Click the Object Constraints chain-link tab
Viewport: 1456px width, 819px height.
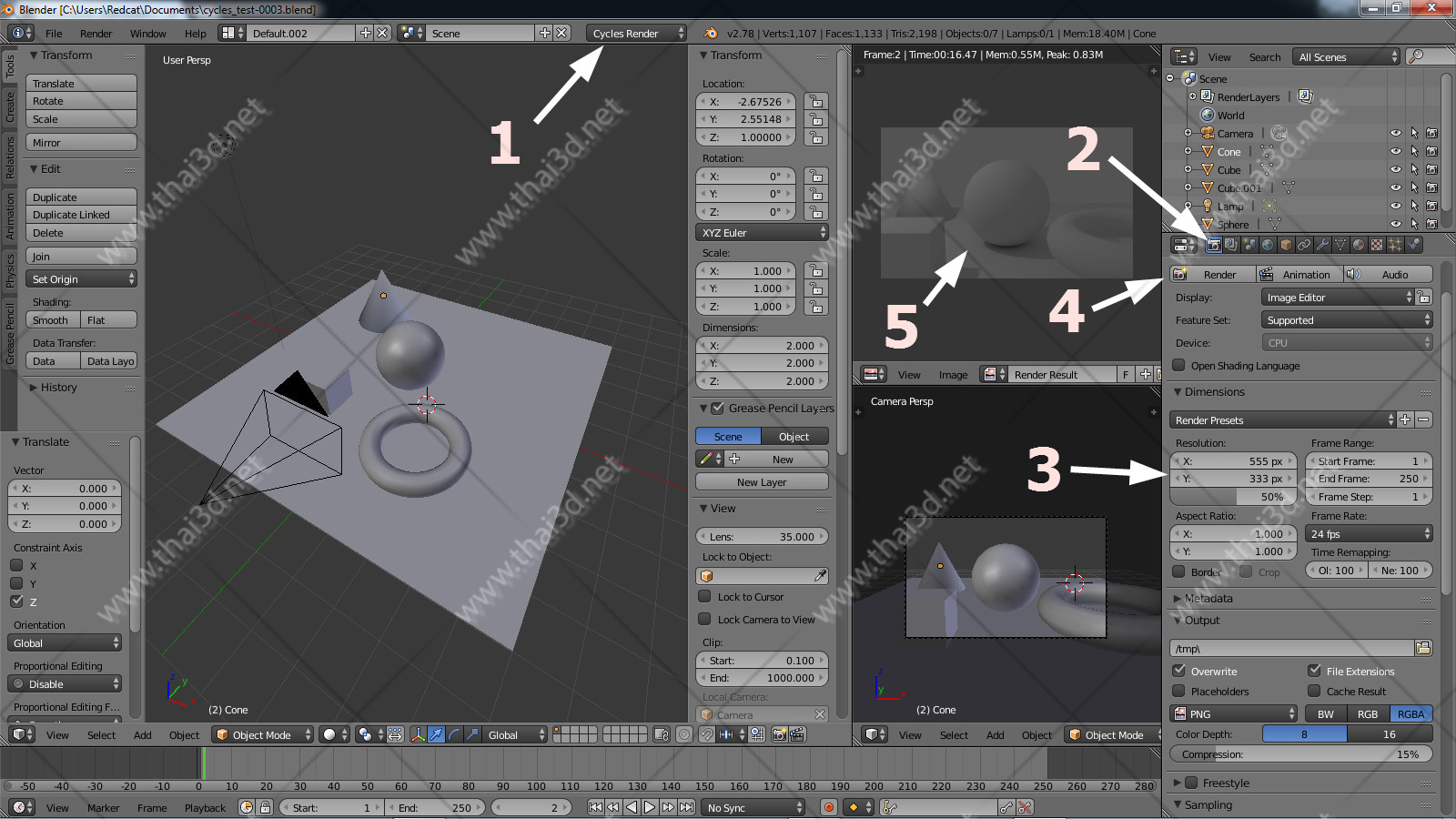[1304, 245]
